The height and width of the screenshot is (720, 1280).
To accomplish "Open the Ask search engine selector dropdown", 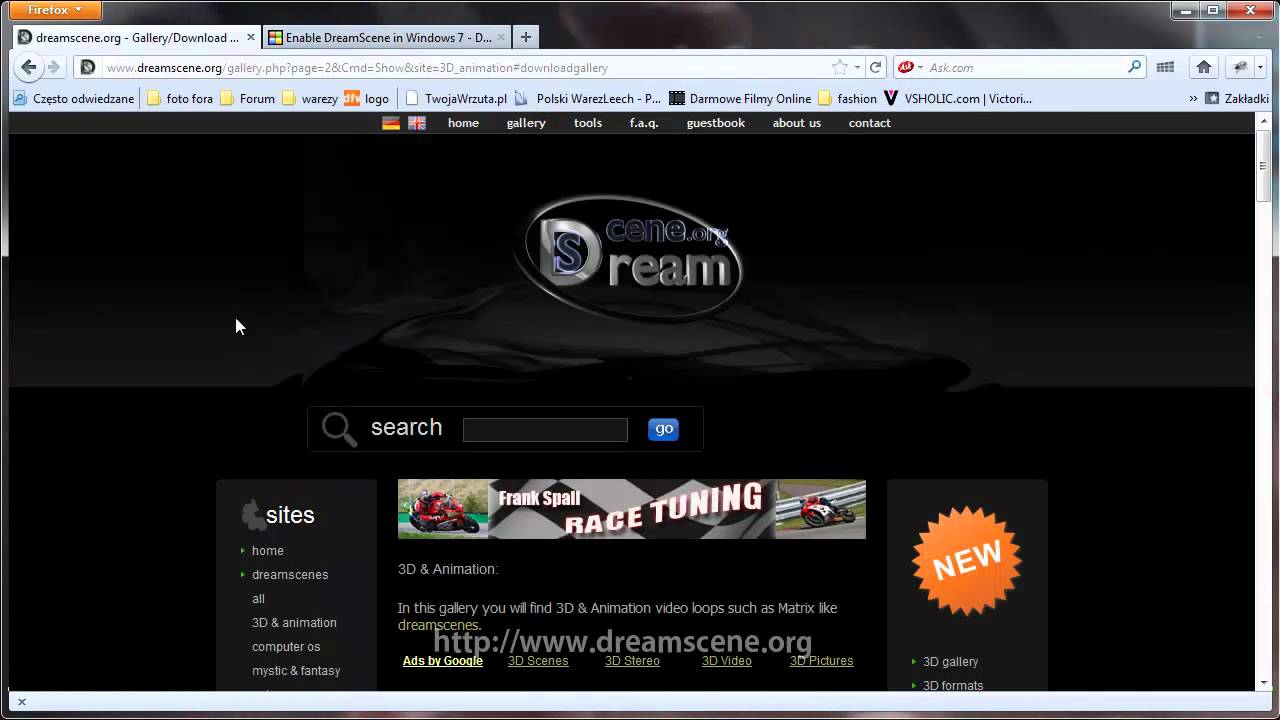I will tap(910, 67).
